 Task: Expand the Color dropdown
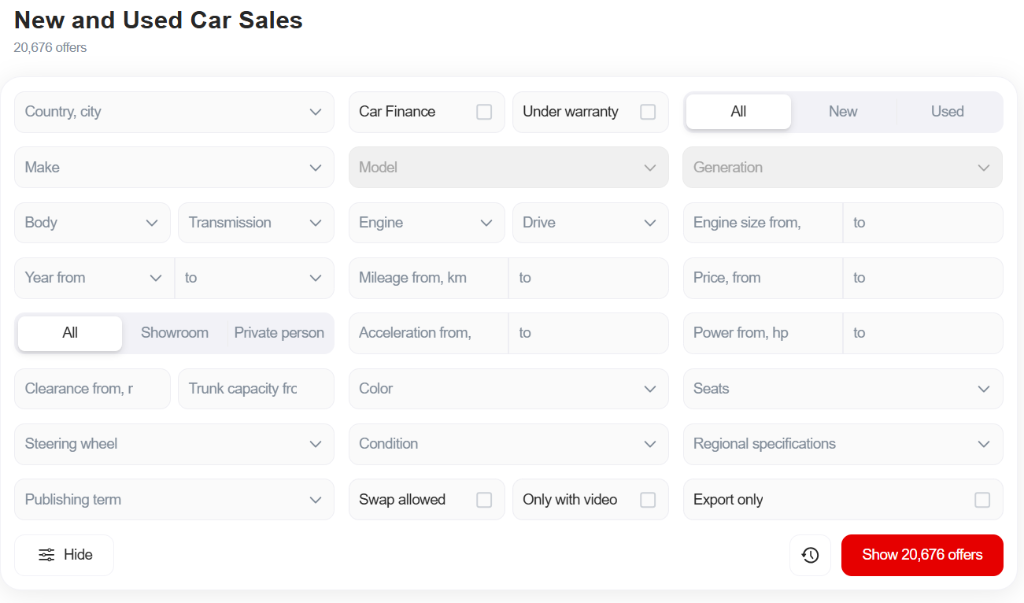coord(509,389)
